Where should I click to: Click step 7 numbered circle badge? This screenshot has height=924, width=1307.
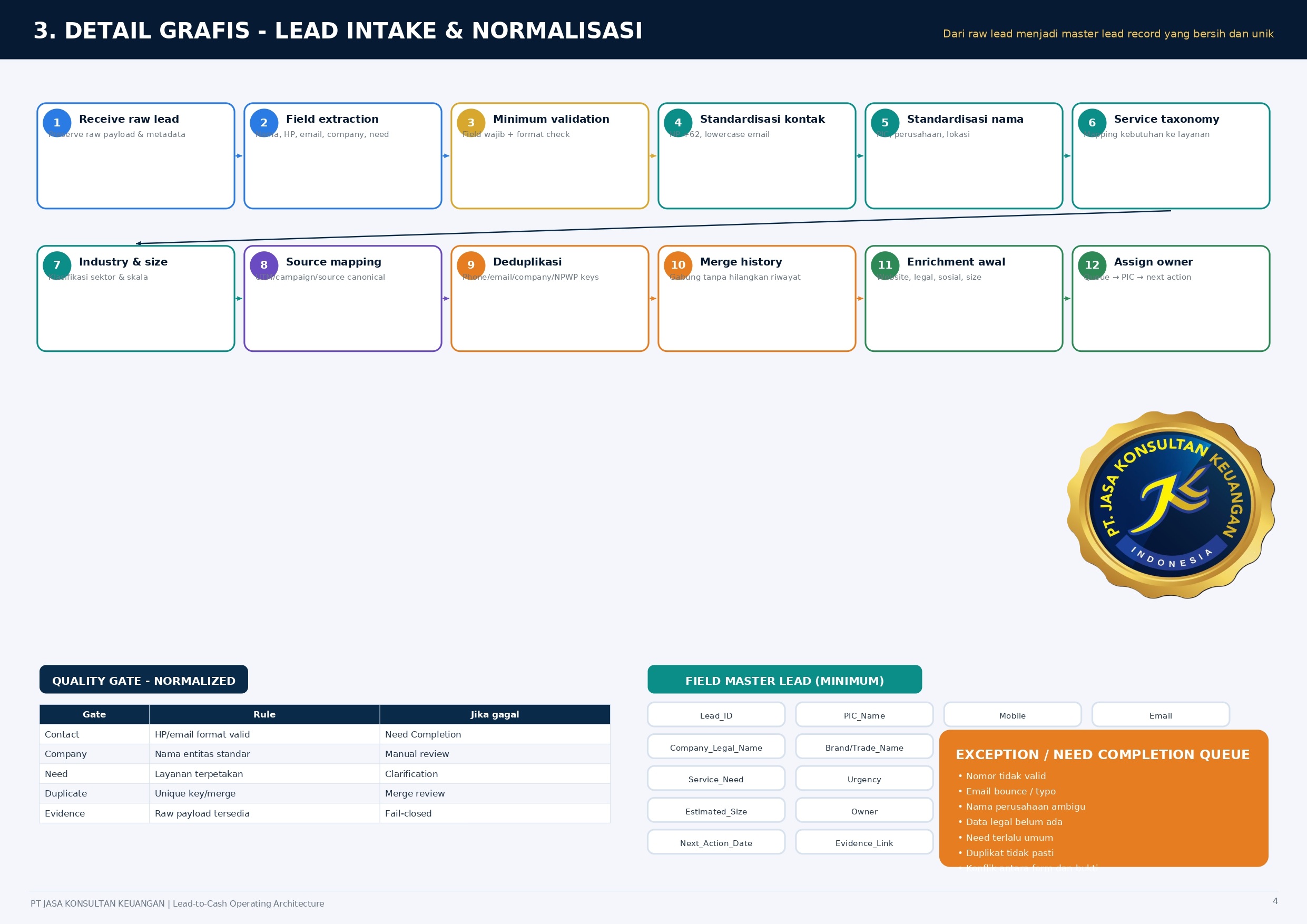(57, 266)
